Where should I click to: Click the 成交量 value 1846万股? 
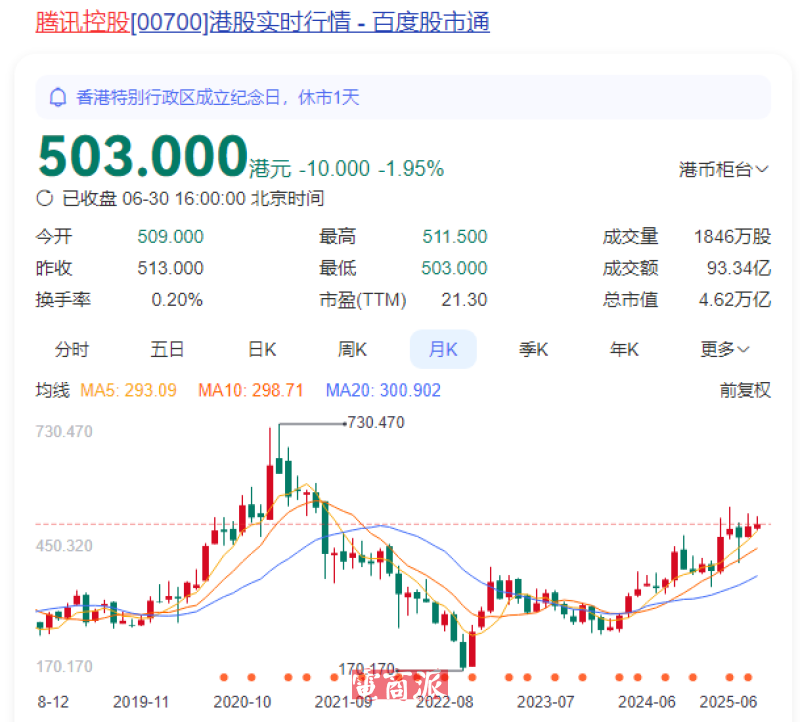(x=732, y=237)
